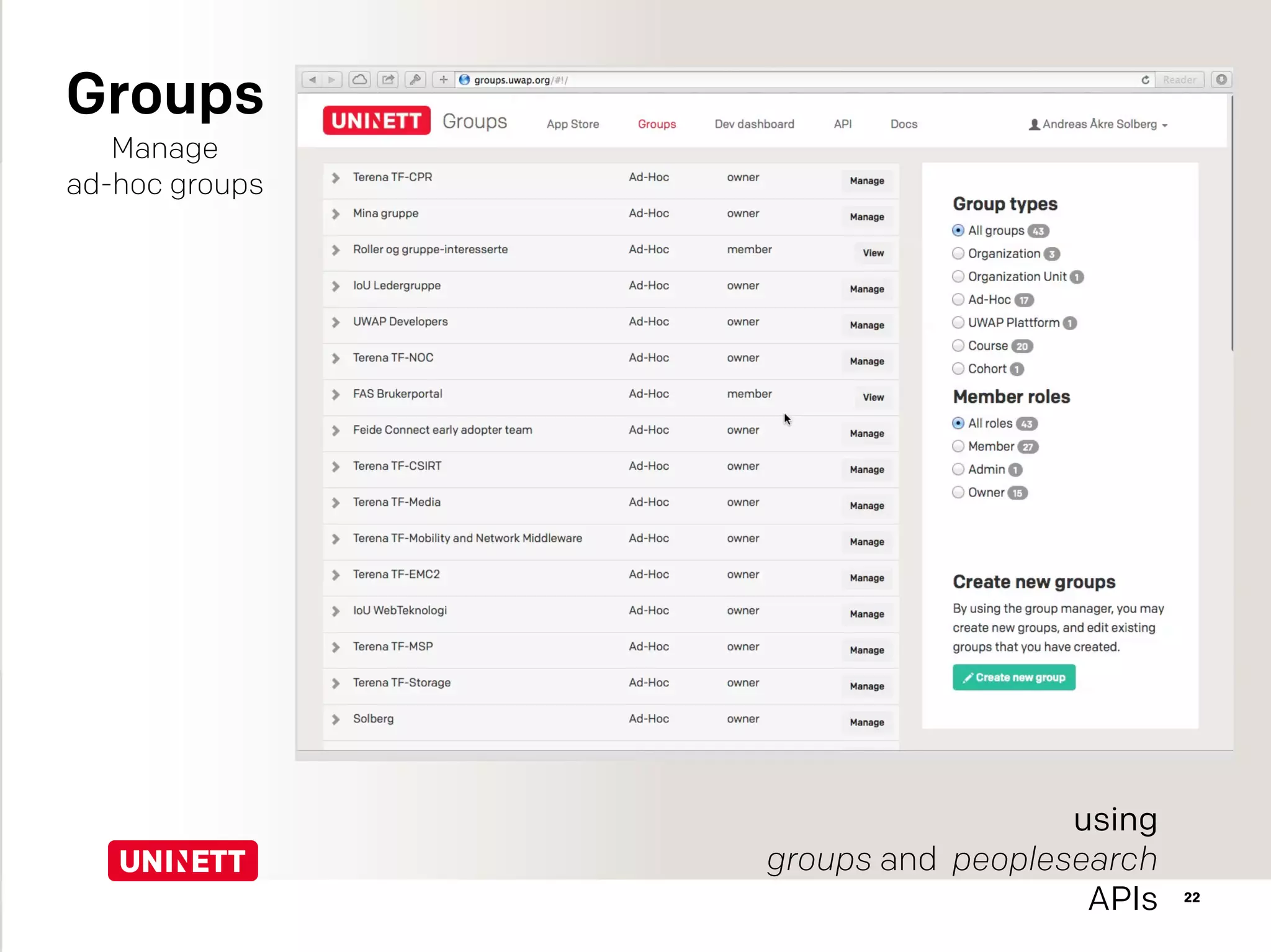Open the iCloud tabs cloud icon
The height and width of the screenshot is (952, 1271).
tap(359, 79)
